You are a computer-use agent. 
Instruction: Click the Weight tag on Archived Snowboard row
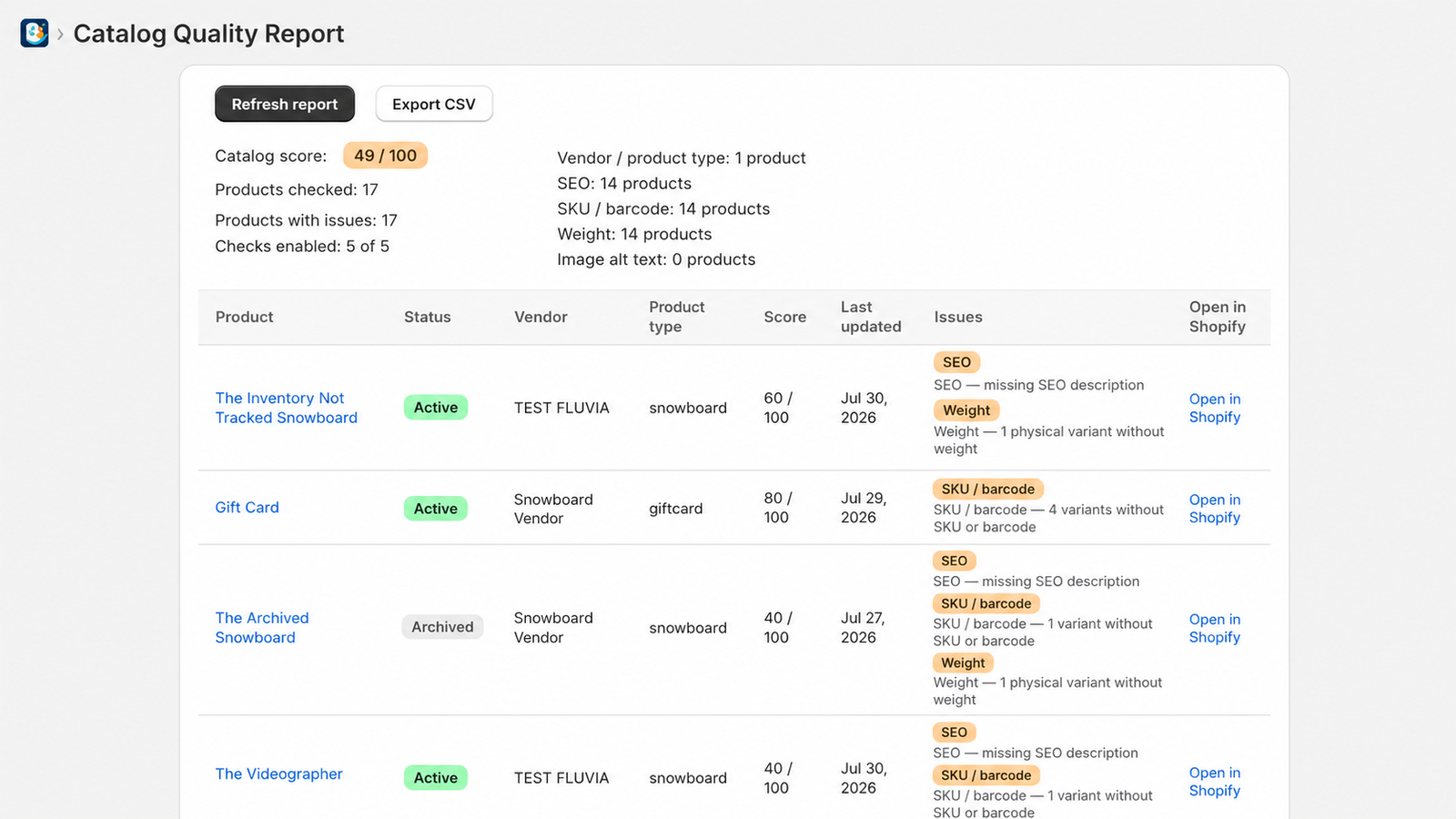[963, 662]
